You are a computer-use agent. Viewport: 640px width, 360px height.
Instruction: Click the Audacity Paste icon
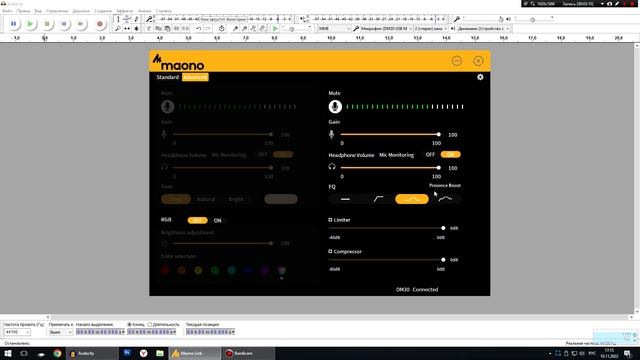167,29
